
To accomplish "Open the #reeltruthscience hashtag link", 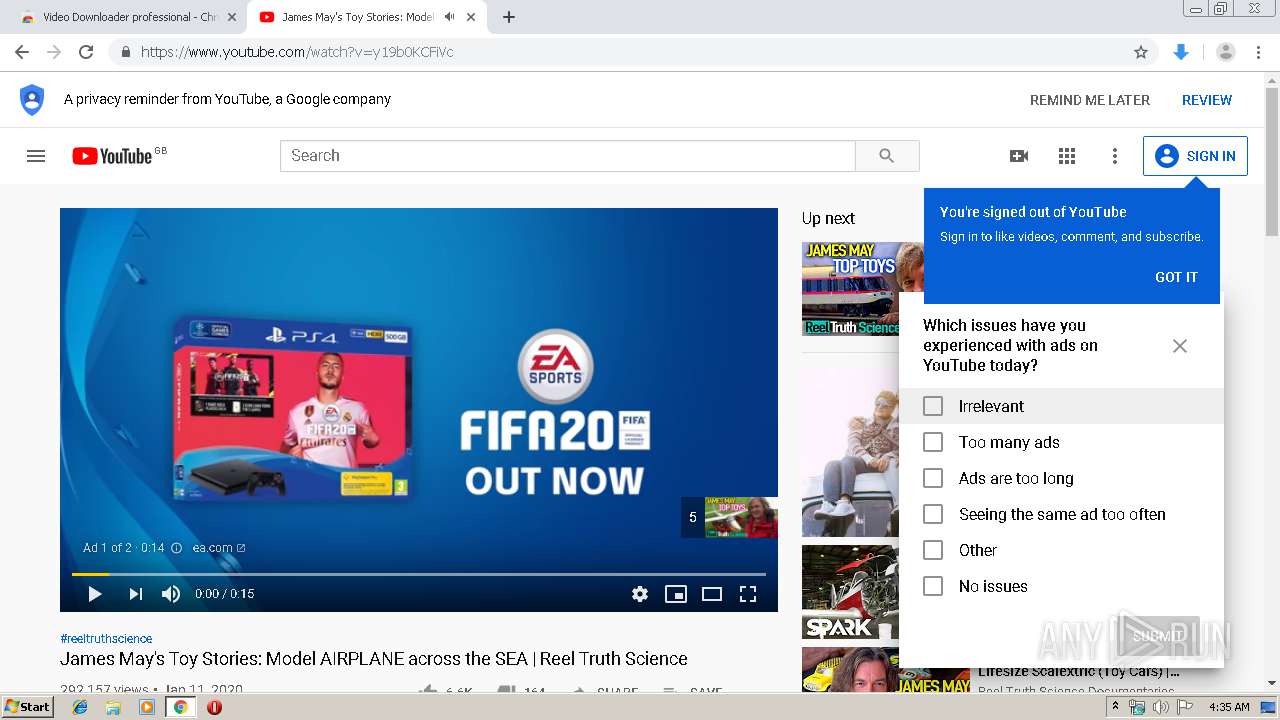I will [106, 638].
